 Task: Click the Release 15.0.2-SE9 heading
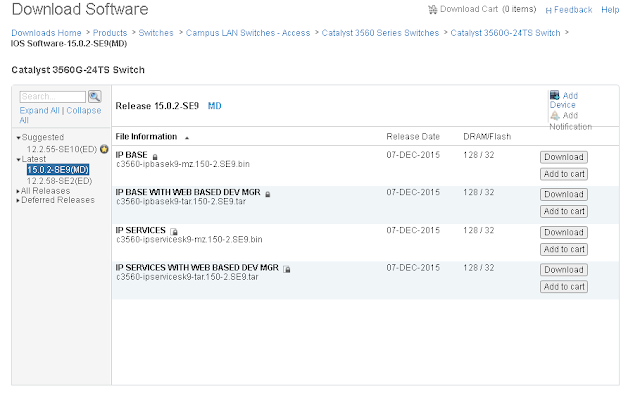[x=157, y=106]
